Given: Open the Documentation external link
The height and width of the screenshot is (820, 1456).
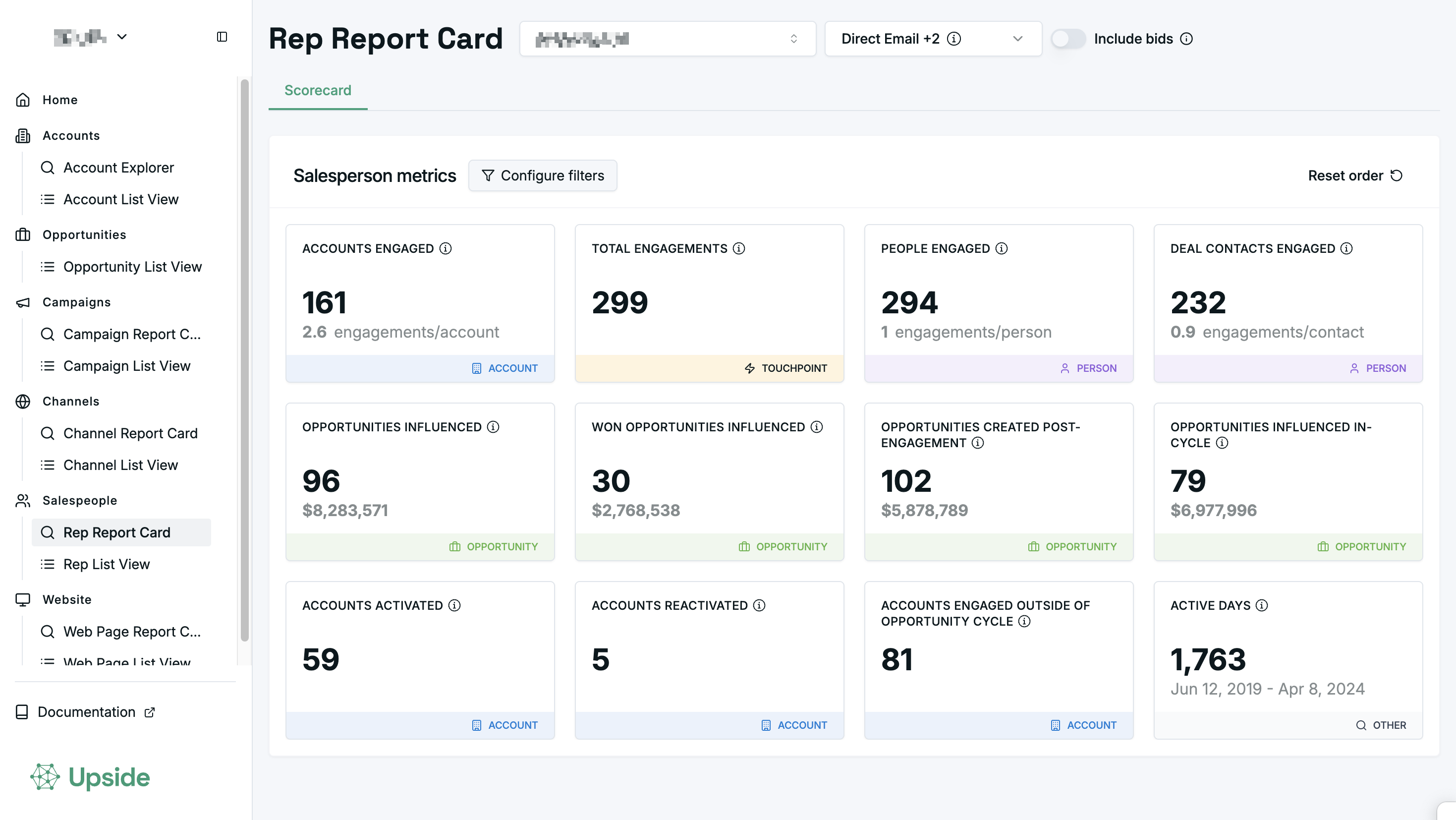Looking at the screenshot, I should click(86, 712).
